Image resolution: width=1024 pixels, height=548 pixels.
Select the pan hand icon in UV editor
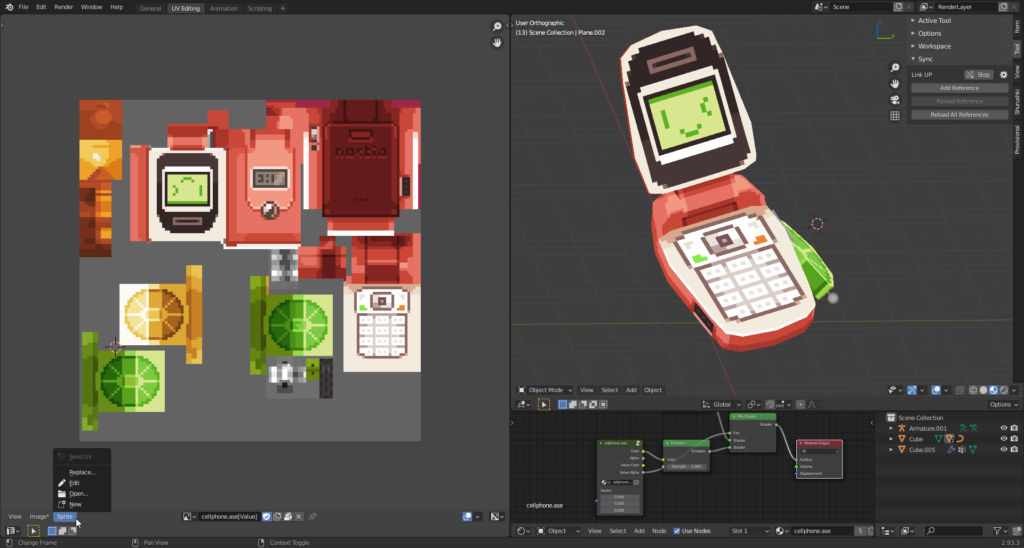click(497, 43)
